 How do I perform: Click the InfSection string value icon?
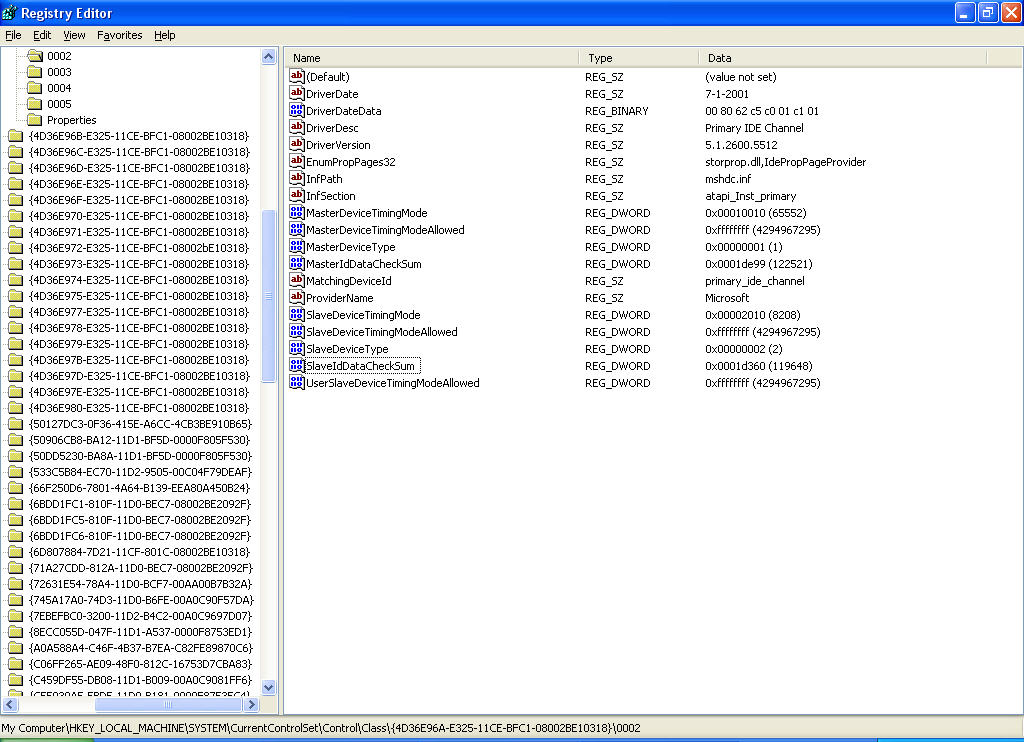click(296, 195)
